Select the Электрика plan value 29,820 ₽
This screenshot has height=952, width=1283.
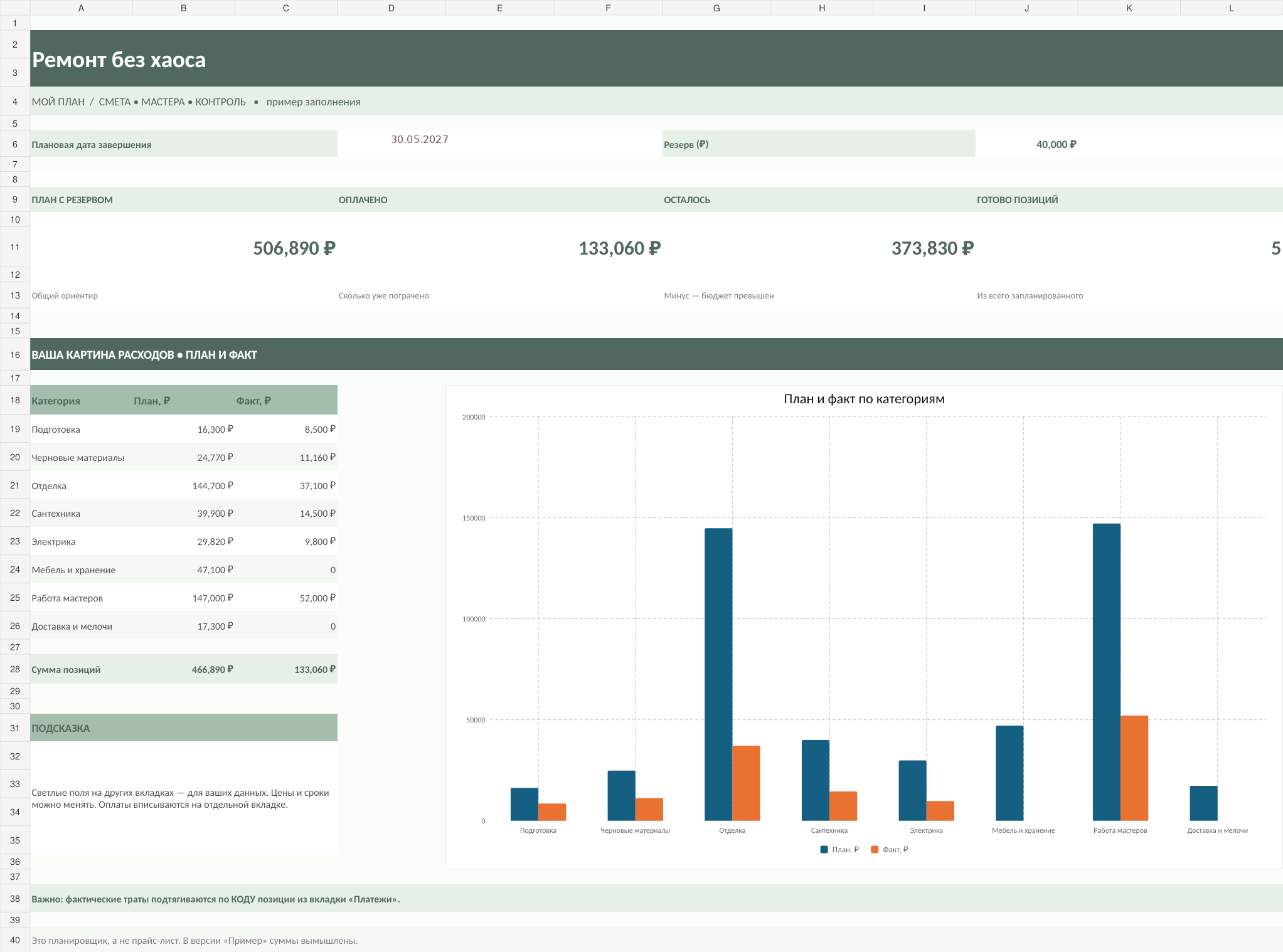click(x=215, y=541)
